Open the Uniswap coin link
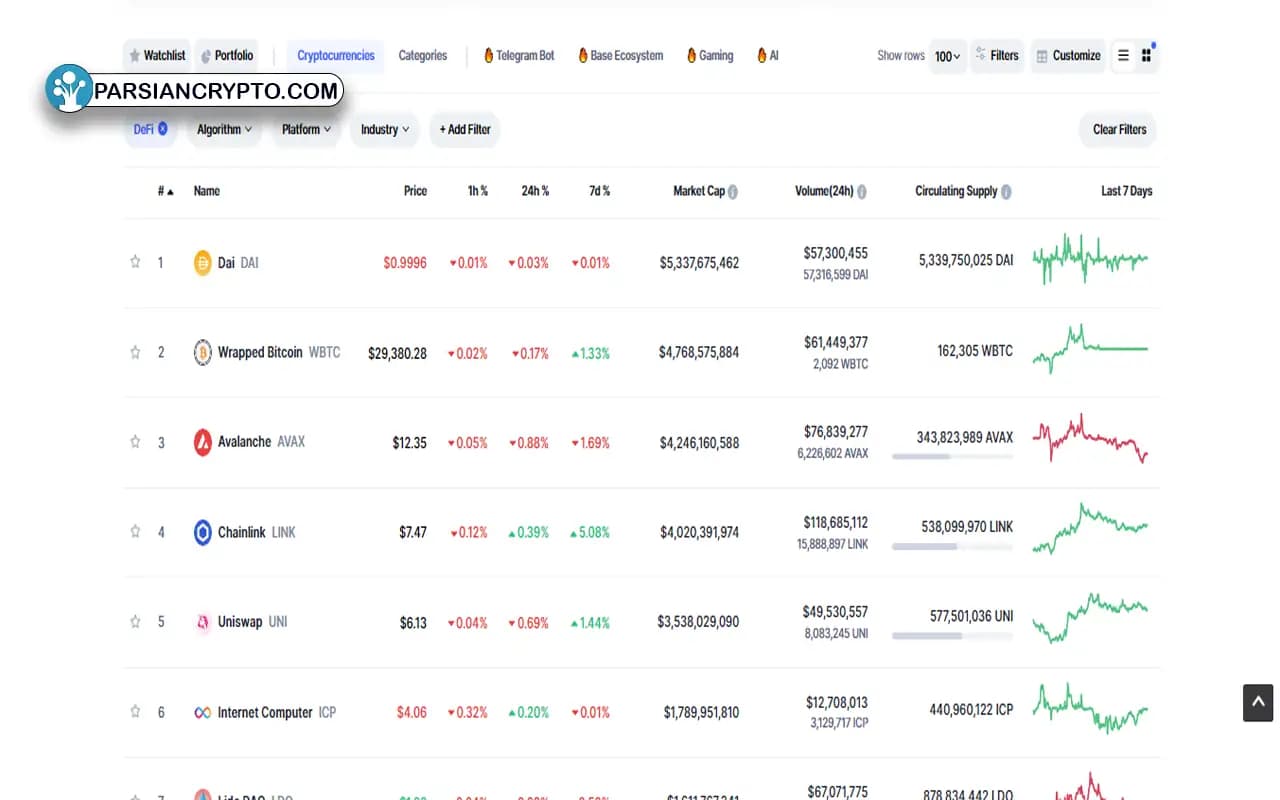This screenshot has width=1280, height=800. click(253, 622)
